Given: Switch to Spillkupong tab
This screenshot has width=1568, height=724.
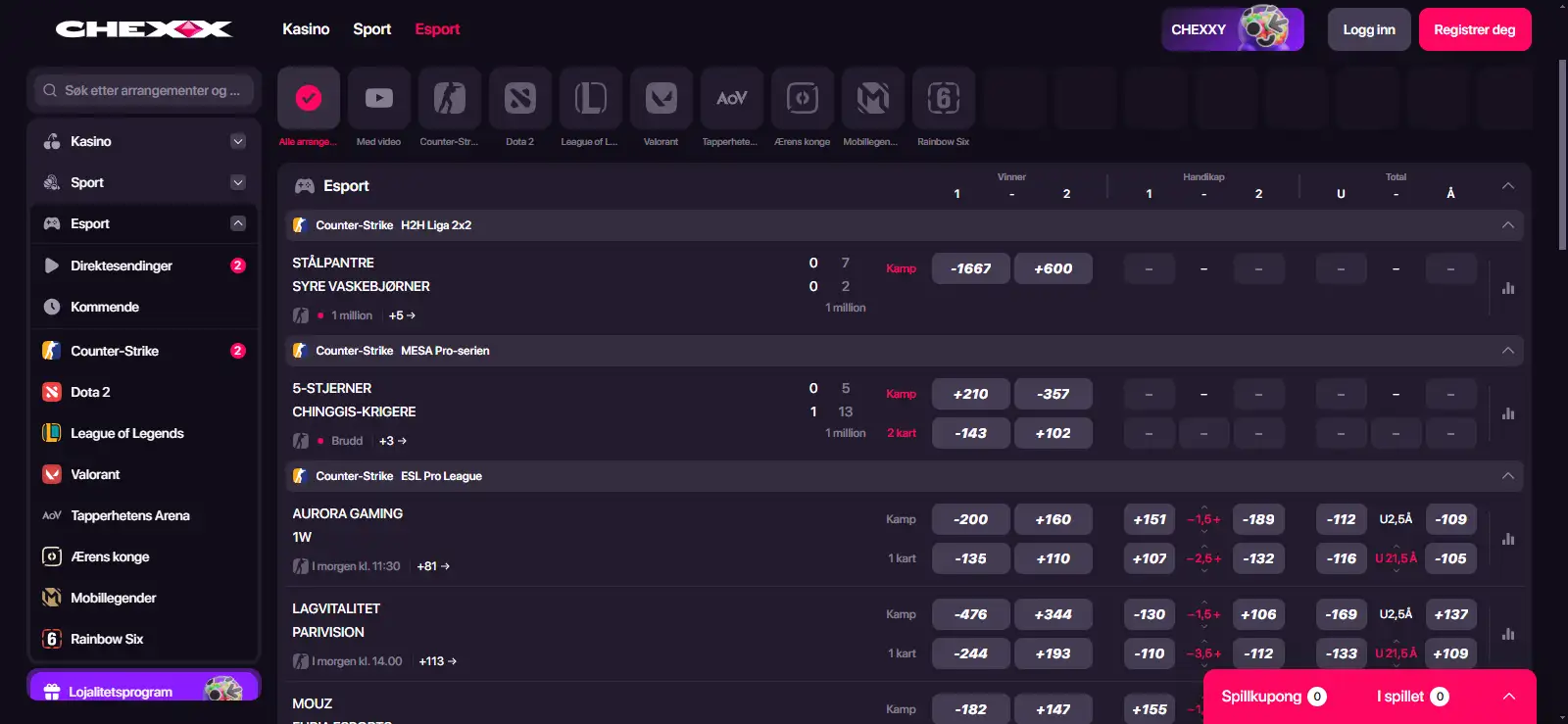Looking at the screenshot, I should (x=1273, y=697).
